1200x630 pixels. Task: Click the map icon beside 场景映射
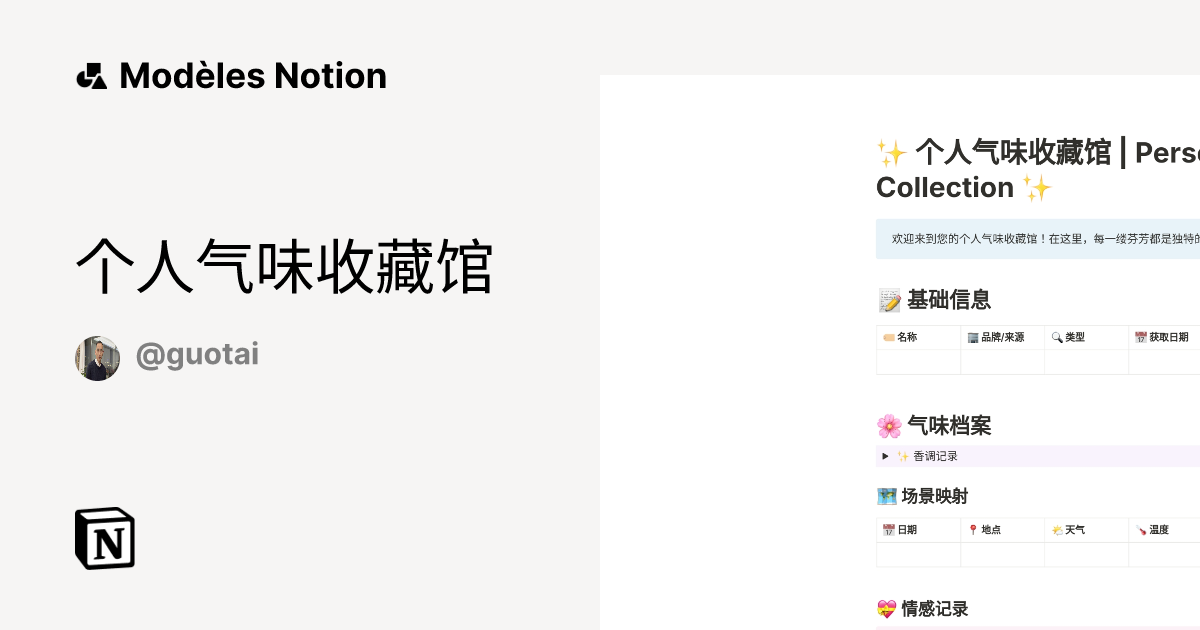coord(886,495)
